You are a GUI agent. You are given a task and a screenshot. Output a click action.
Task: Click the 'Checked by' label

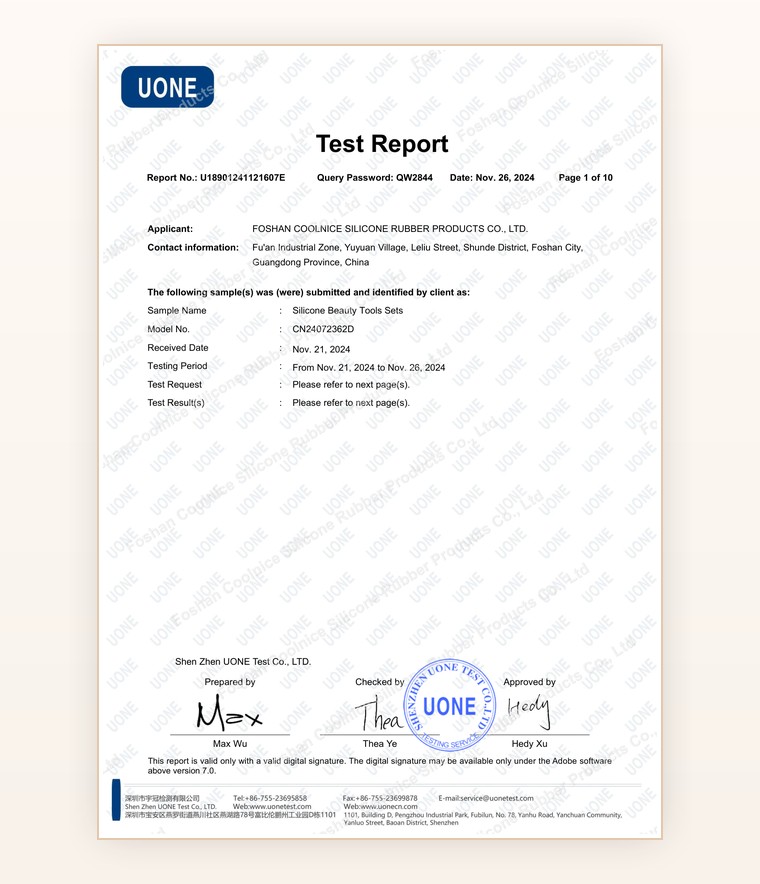[x=379, y=682]
